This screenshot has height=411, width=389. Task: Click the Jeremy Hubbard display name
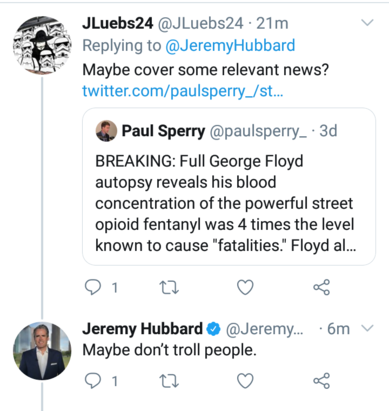(142, 329)
